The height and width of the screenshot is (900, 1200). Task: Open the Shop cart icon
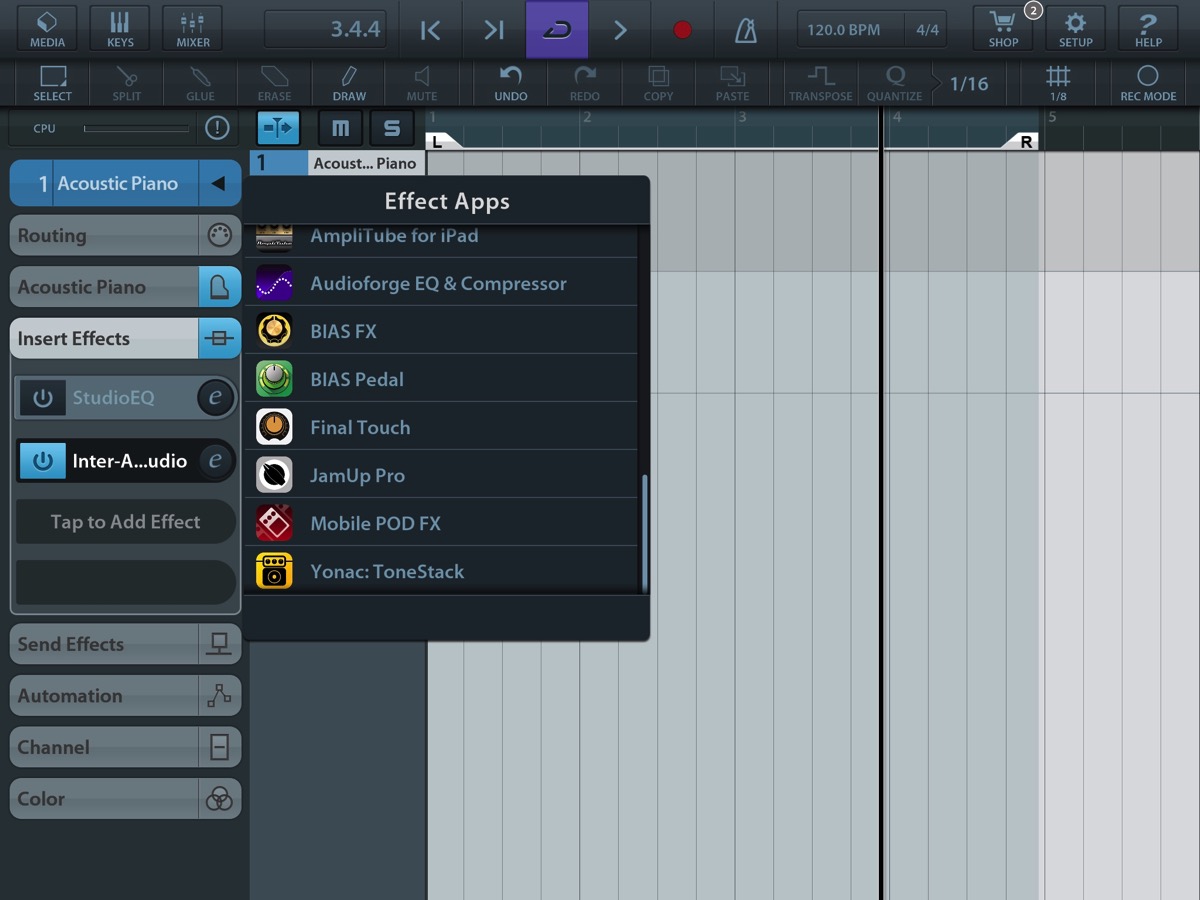click(x=1003, y=29)
